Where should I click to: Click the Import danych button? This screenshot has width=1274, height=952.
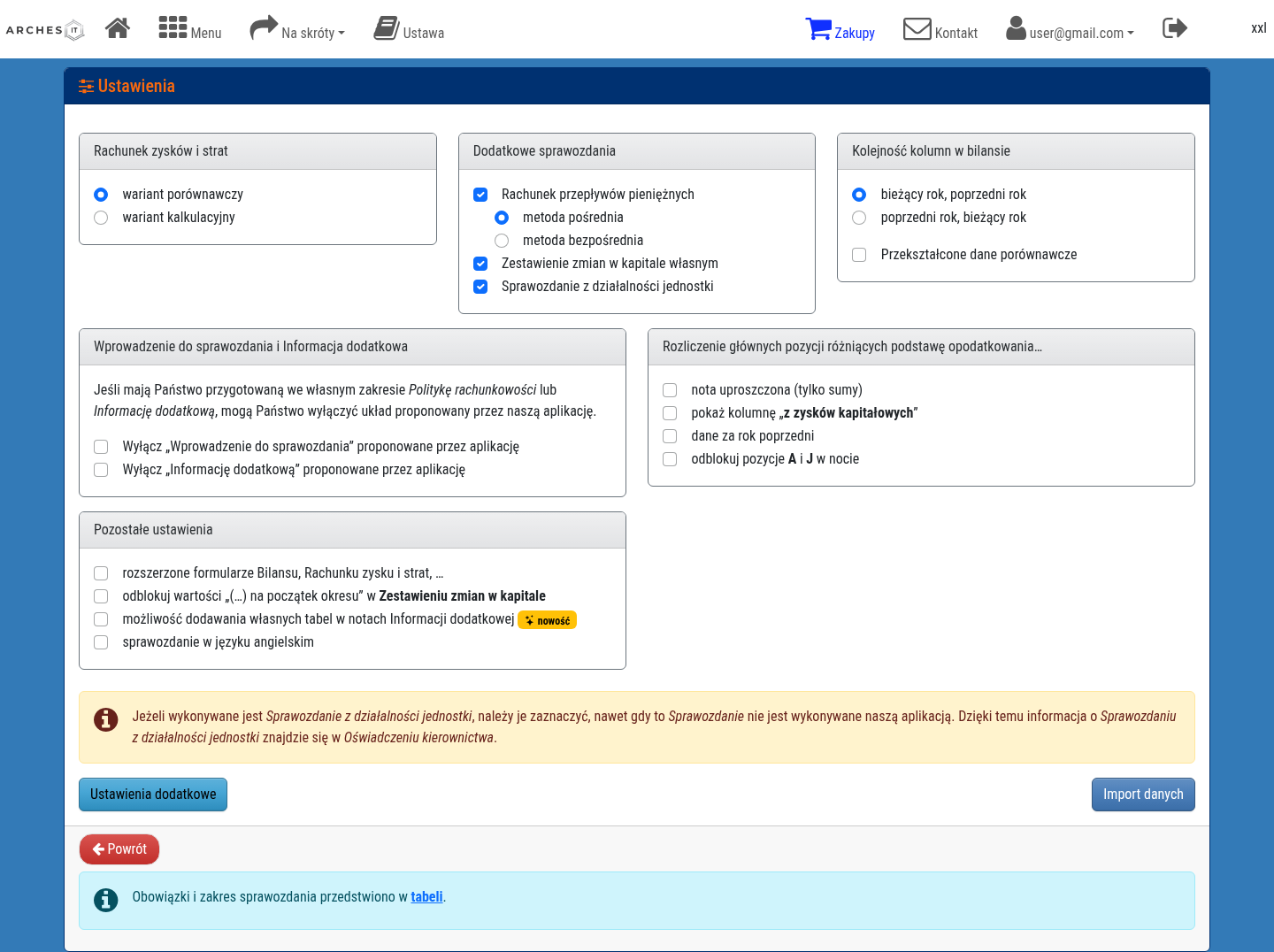coord(1143,795)
